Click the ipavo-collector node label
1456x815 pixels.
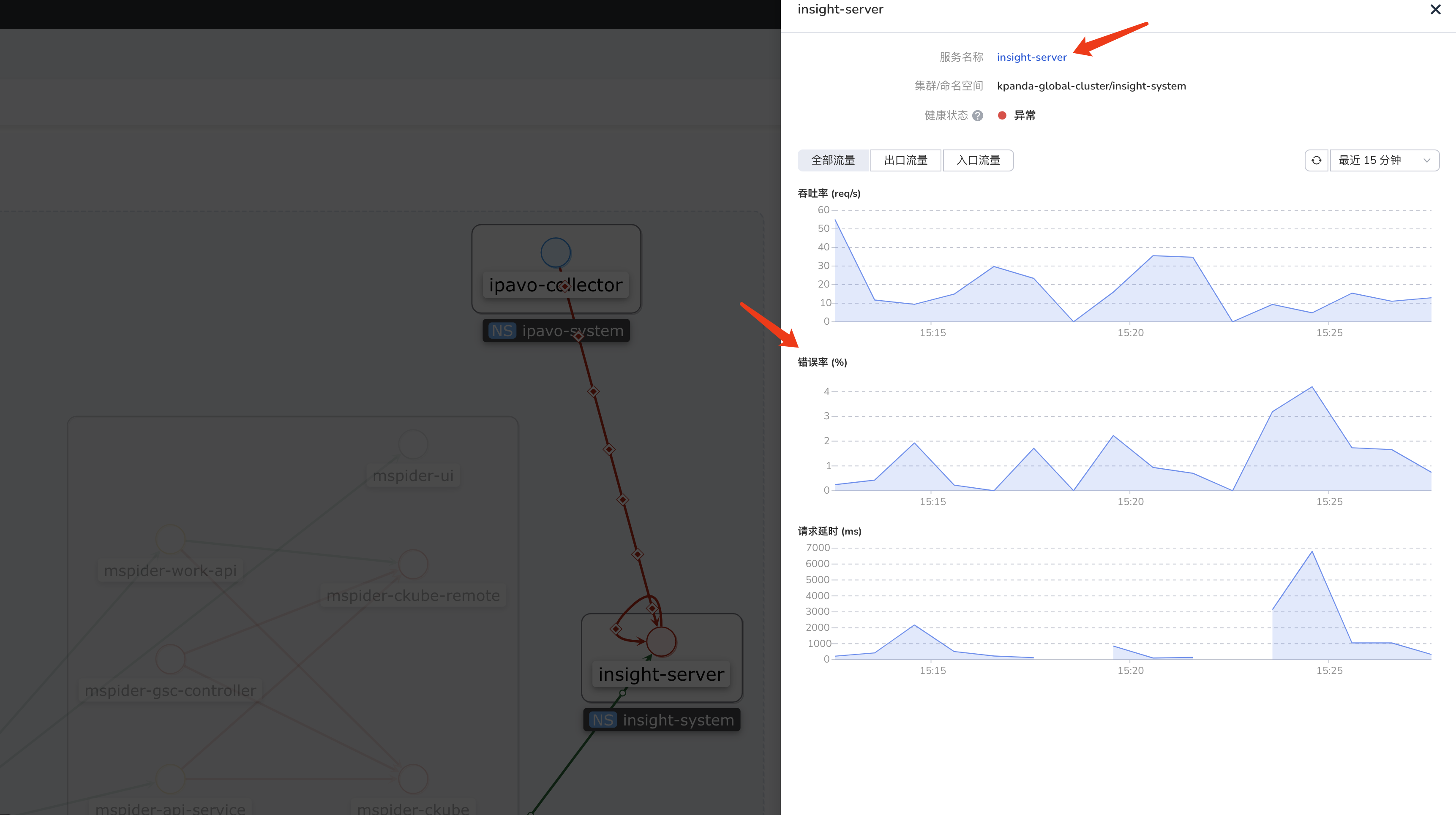point(556,285)
